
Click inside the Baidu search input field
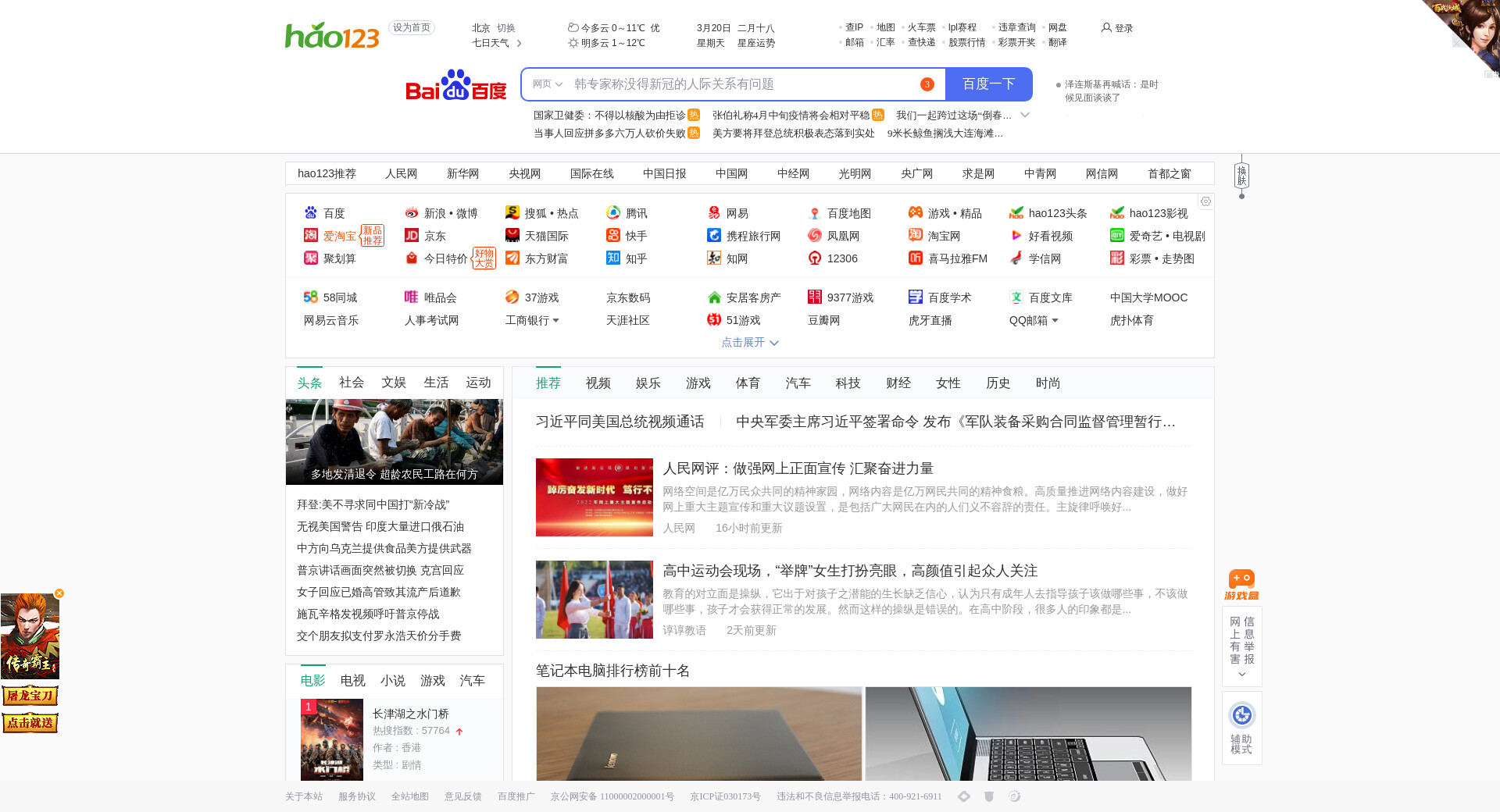742,84
